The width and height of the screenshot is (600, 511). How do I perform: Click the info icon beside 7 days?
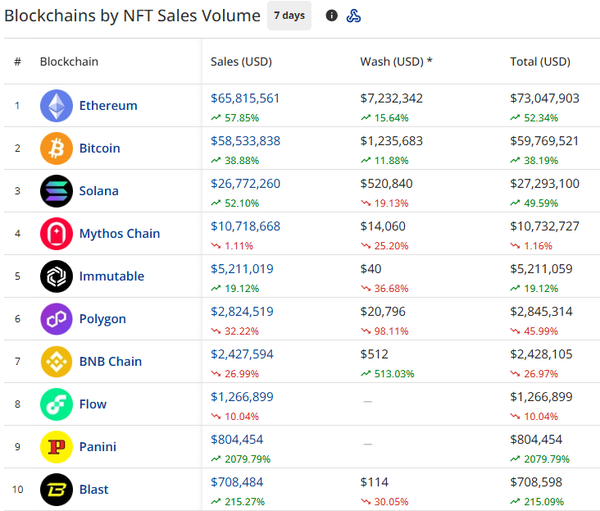(332, 16)
